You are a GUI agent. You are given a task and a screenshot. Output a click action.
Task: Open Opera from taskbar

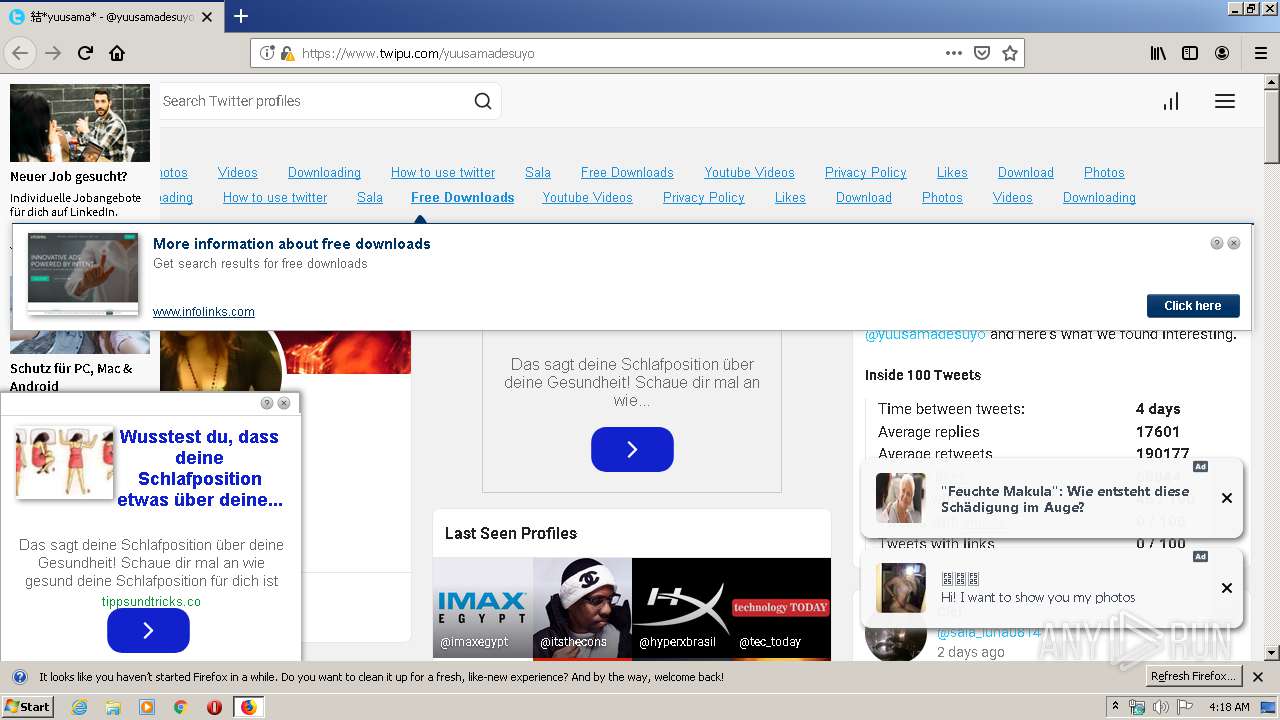pos(214,707)
